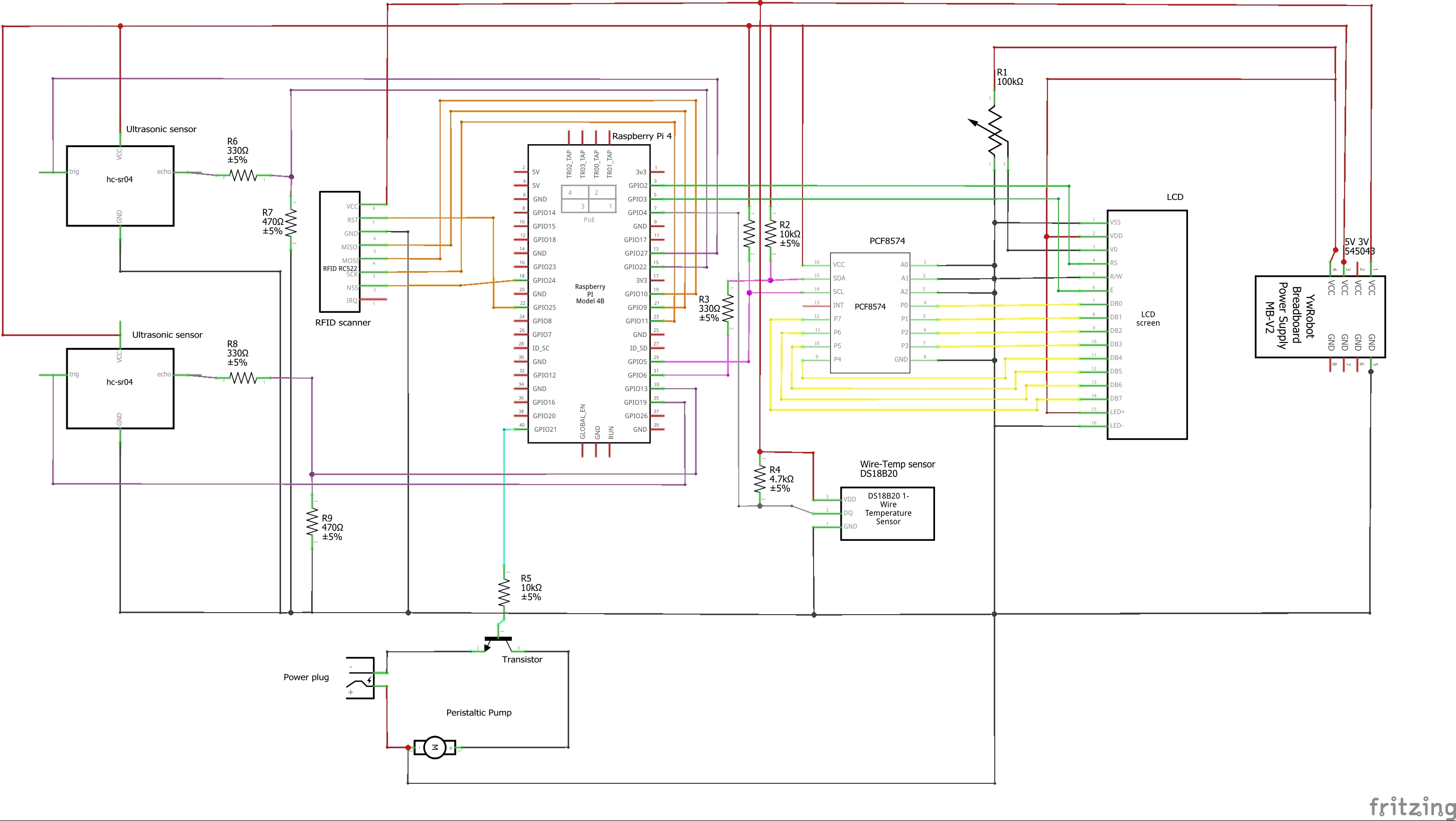
Task: Select the R8 330Ω resistor symbol
Action: pos(243,378)
